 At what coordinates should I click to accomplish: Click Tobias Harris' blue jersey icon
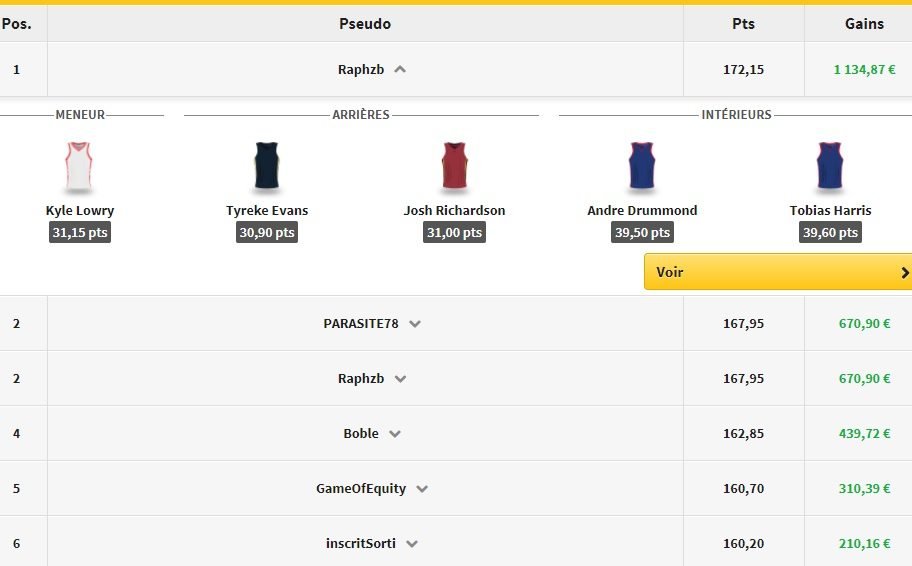coord(830,167)
